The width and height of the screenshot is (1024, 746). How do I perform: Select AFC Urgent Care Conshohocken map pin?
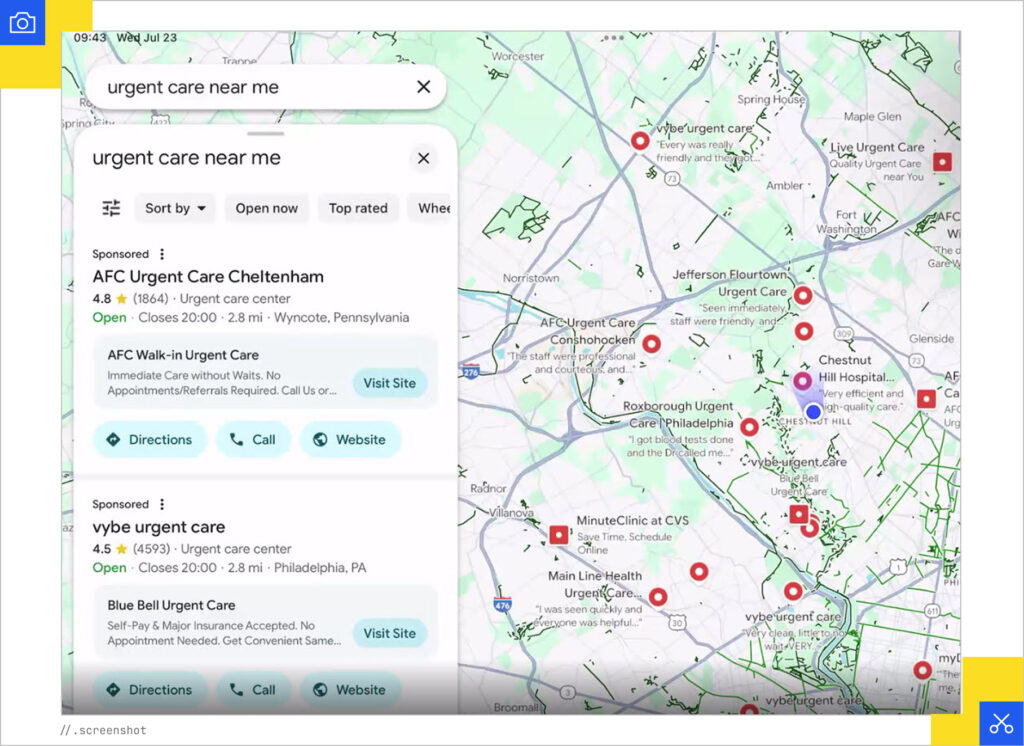click(651, 344)
